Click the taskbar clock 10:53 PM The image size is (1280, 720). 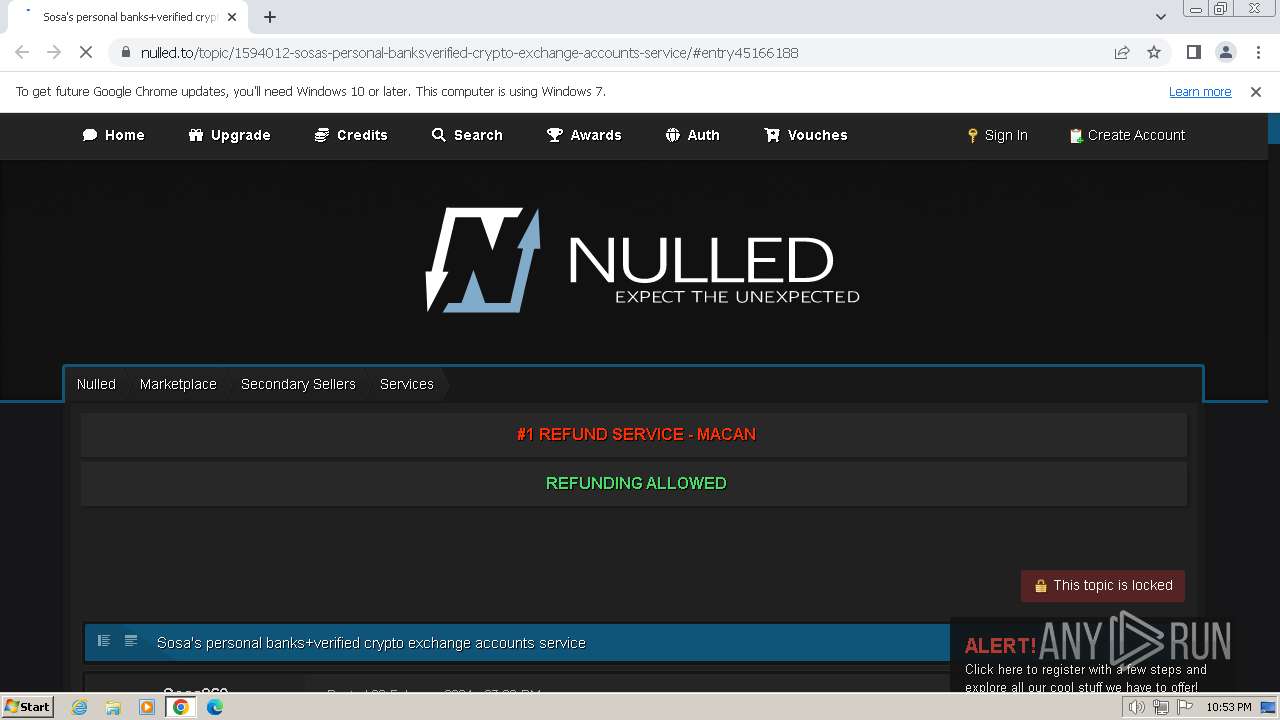[x=1229, y=707]
